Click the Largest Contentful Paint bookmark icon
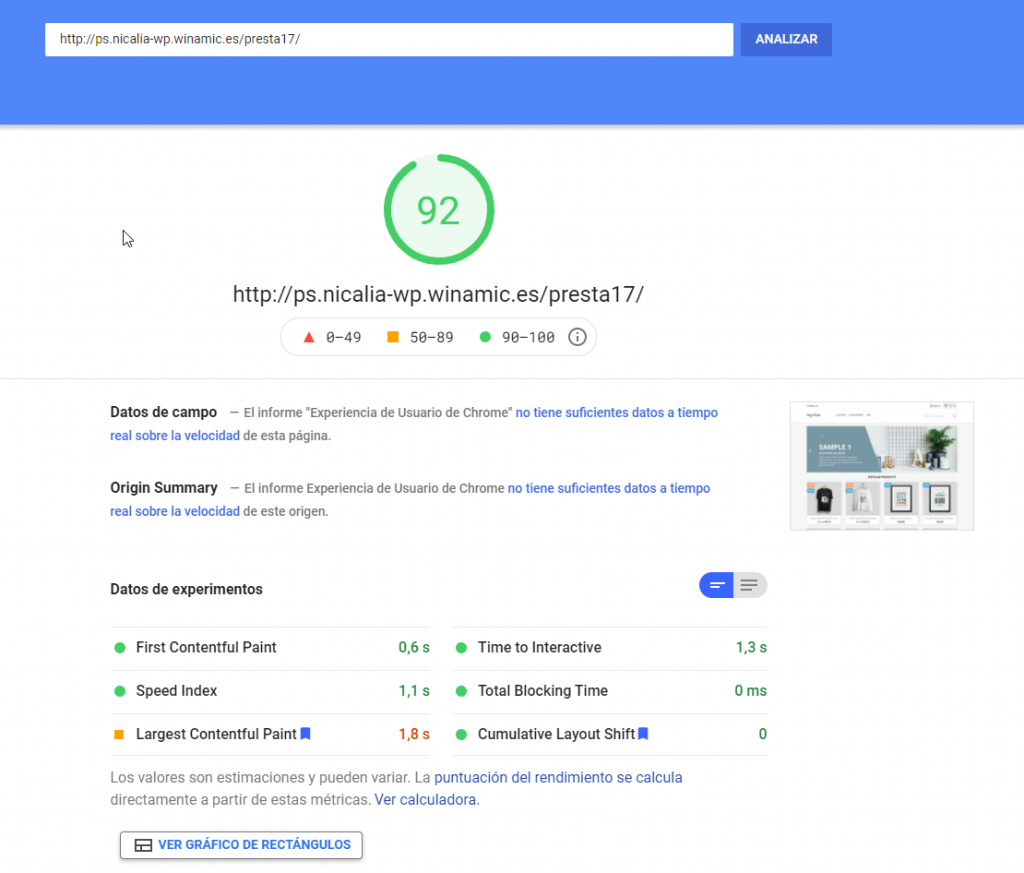This screenshot has width=1024, height=873. 306,734
